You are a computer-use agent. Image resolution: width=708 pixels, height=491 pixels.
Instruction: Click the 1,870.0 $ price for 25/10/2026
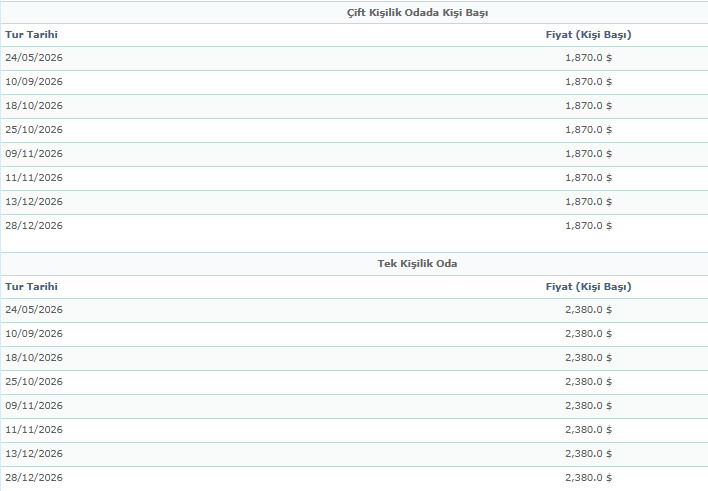(x=588, y=130)
